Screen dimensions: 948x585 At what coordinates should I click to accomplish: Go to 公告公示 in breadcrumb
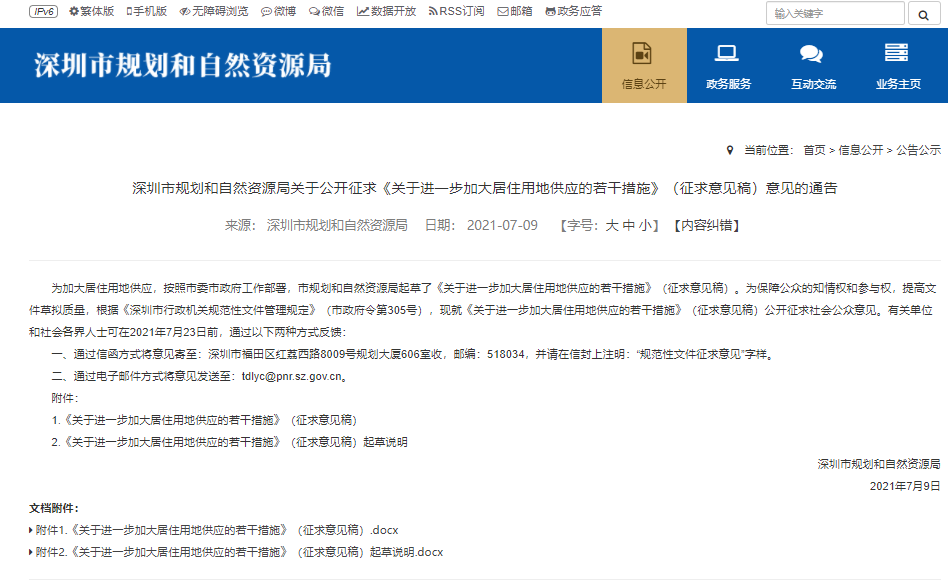click(x=918, y=150)
